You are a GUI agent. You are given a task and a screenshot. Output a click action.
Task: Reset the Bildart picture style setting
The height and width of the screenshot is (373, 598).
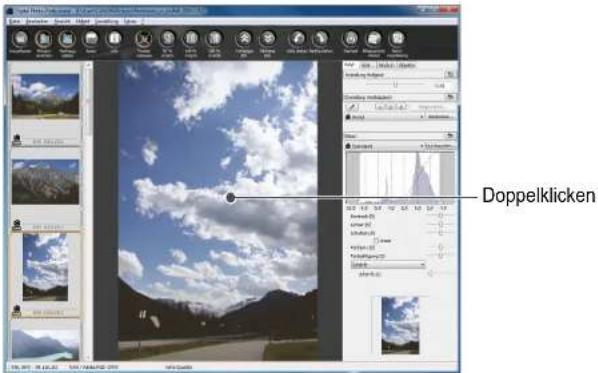click(x=450, y=136)
